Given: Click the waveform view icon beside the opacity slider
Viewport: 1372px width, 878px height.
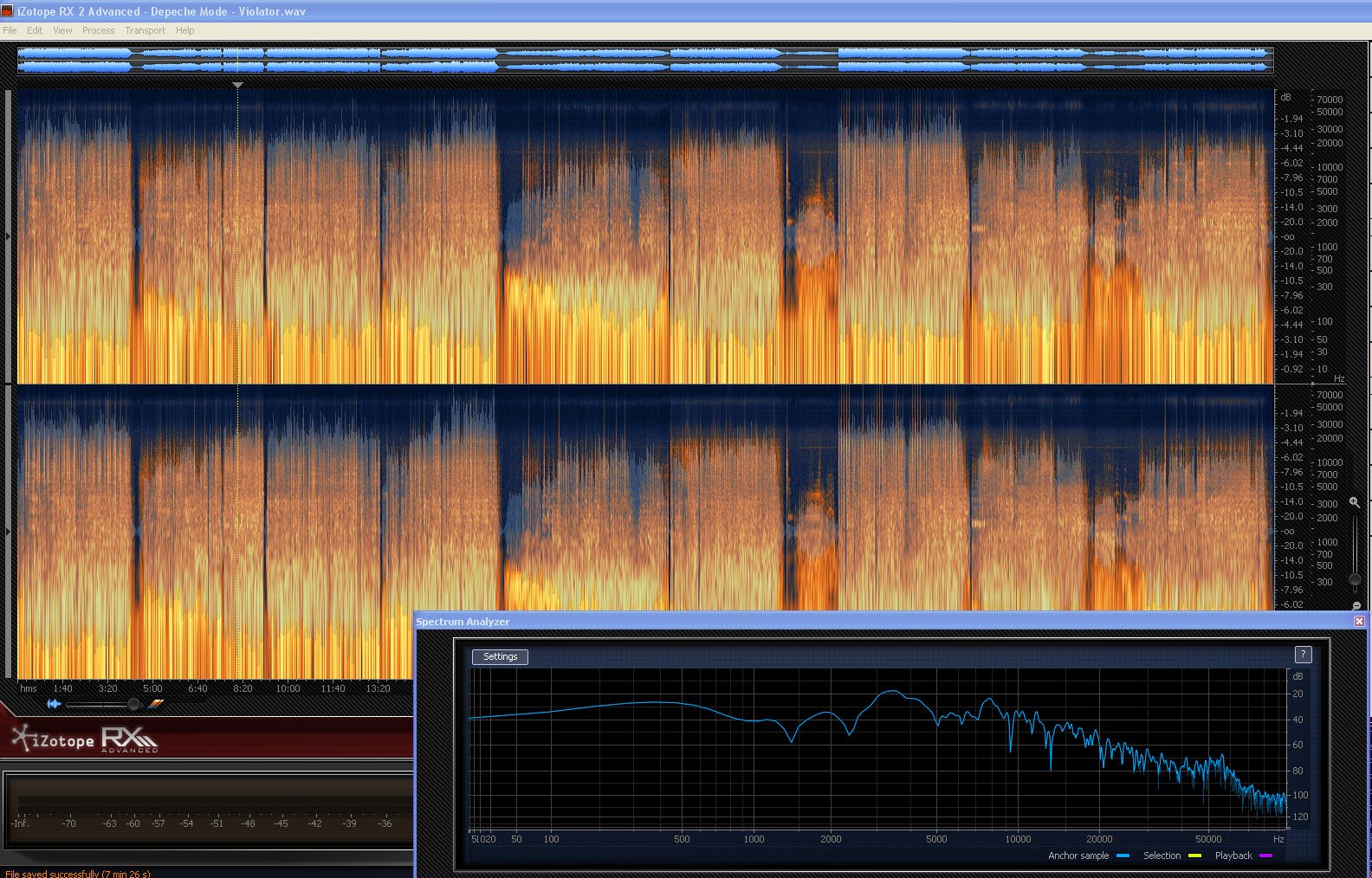Looking at the screenshot, I should click(x=54, y=704).
